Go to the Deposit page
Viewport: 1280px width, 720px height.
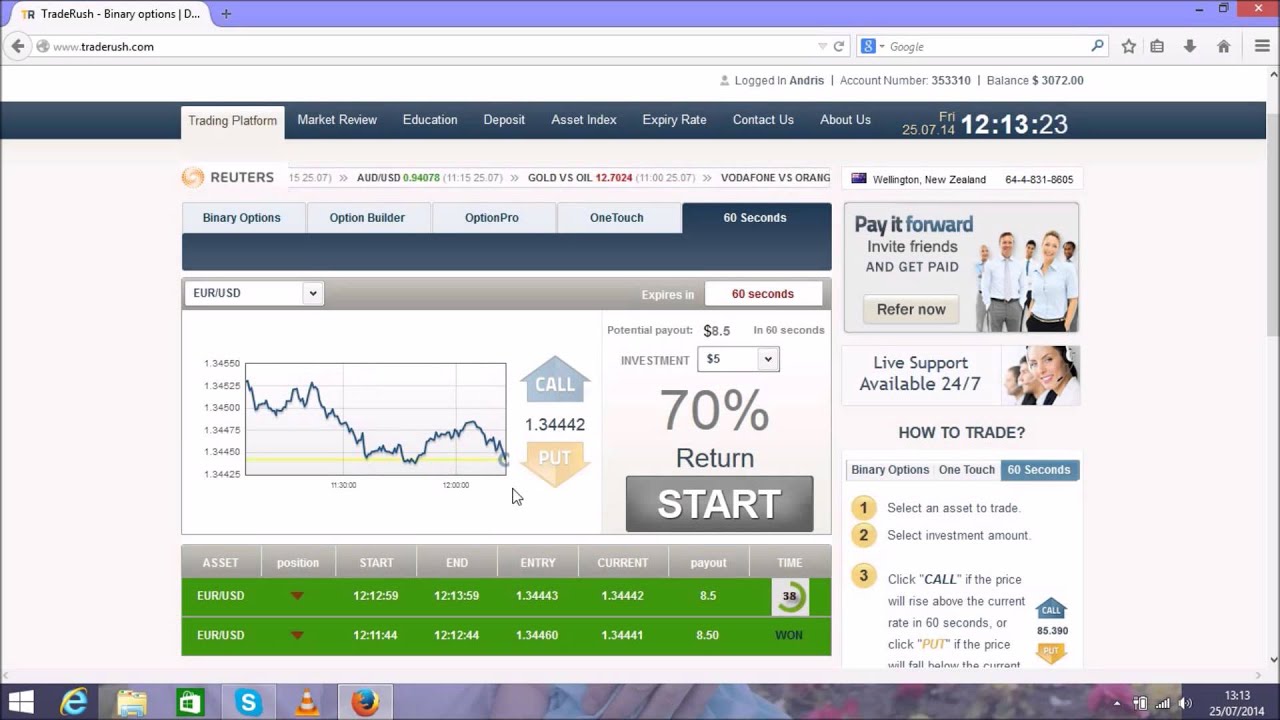point(504,120)
